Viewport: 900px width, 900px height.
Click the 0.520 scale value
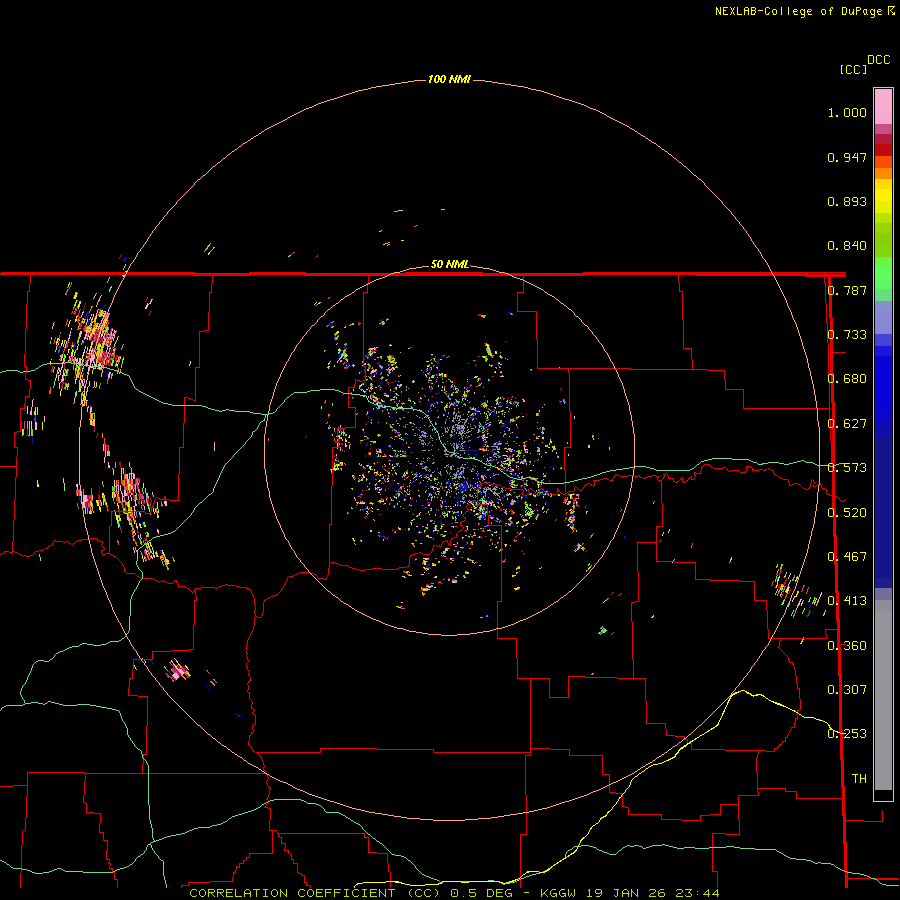click(847, 513)
